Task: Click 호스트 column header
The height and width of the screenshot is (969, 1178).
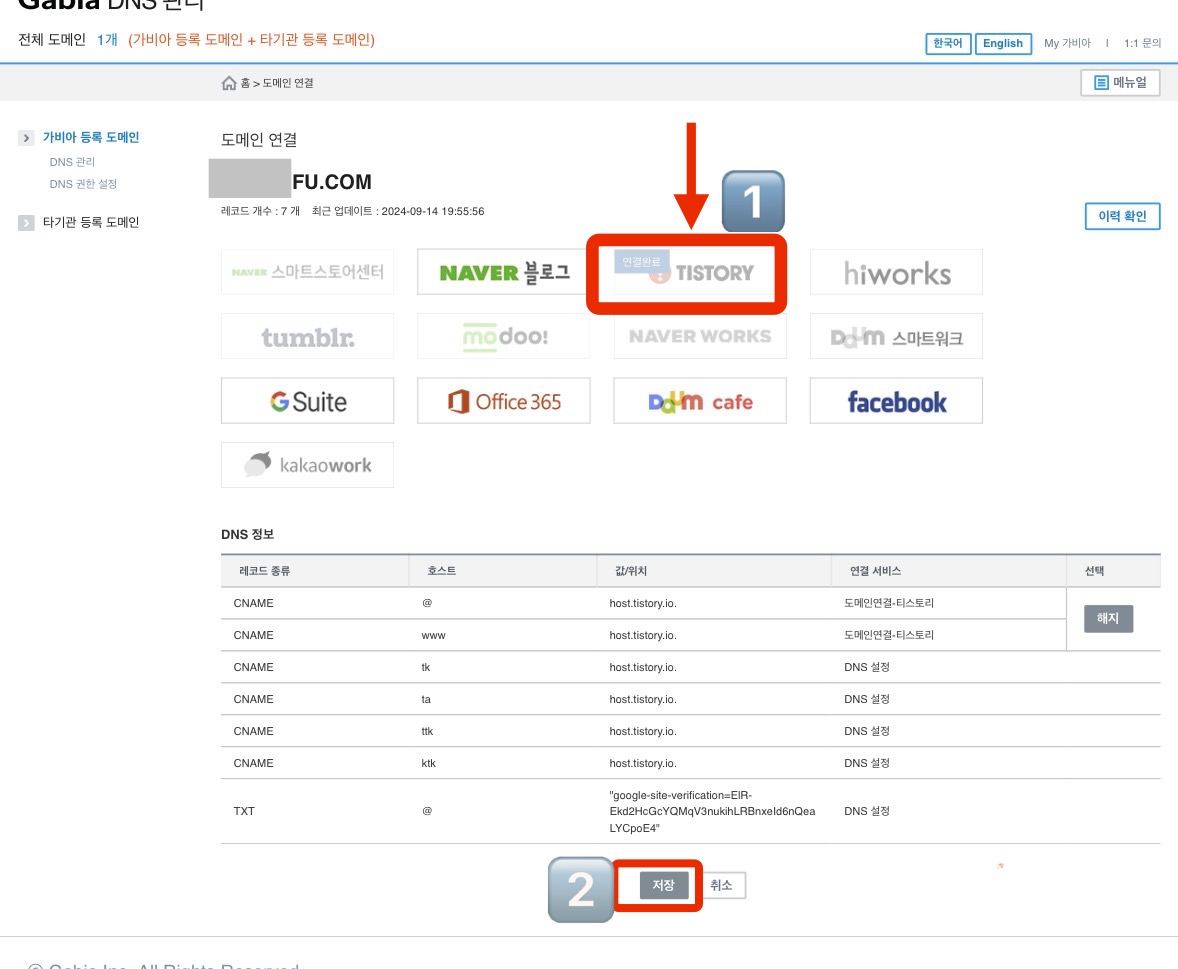Action: (442, 571)
